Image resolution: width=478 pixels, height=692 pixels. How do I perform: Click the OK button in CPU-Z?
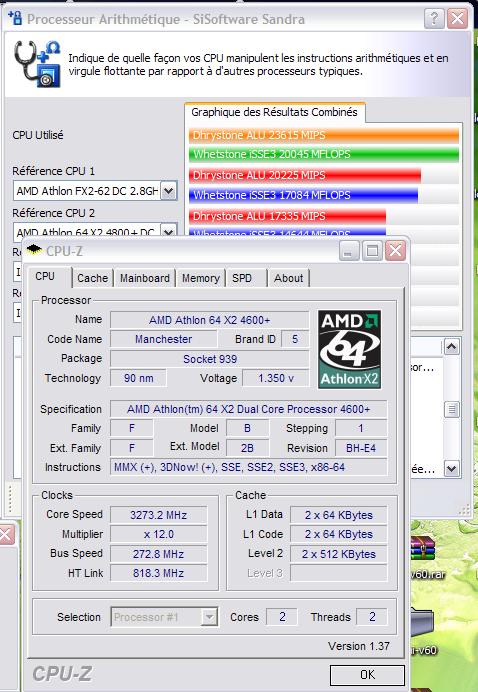(367, 674)
